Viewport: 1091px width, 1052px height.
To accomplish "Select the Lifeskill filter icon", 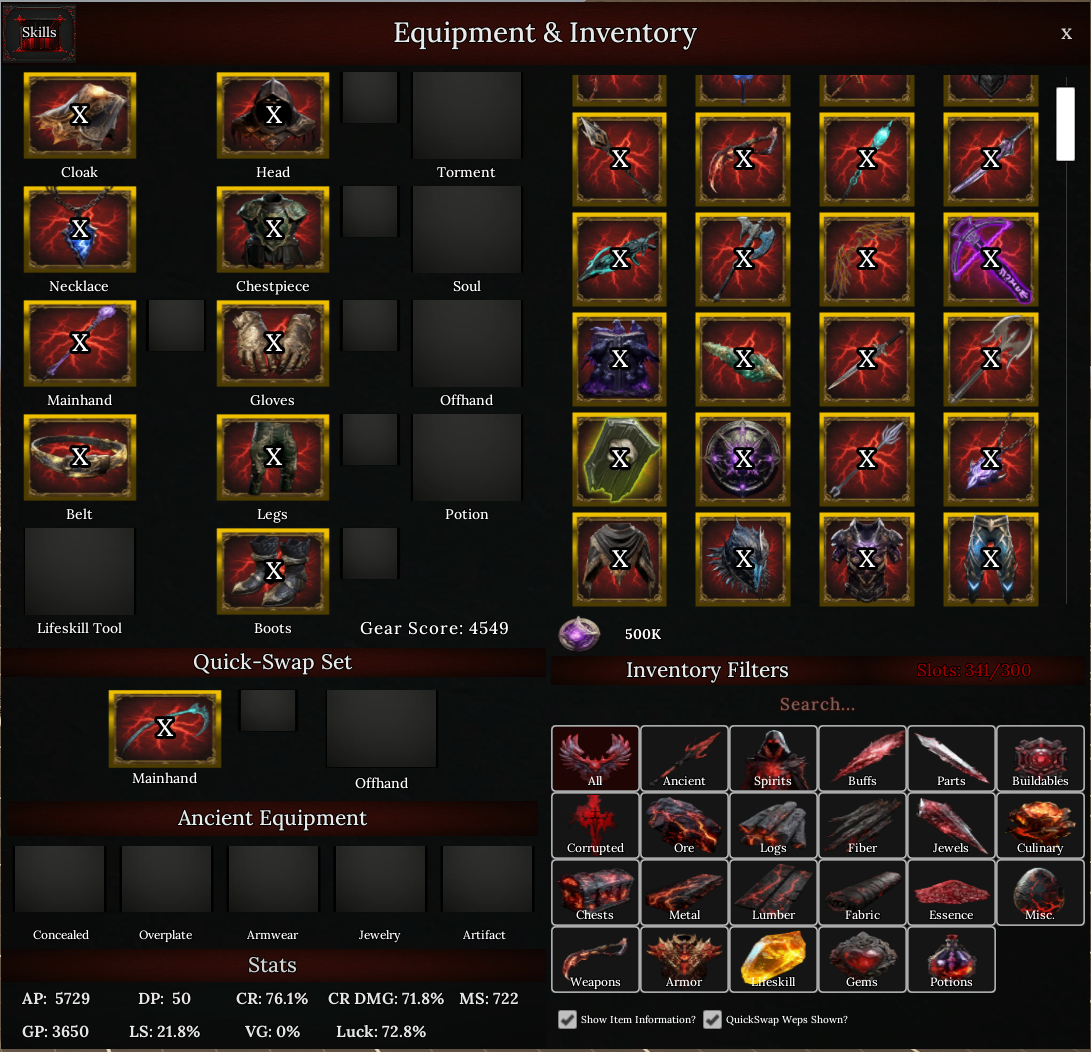I will point(773,959).
